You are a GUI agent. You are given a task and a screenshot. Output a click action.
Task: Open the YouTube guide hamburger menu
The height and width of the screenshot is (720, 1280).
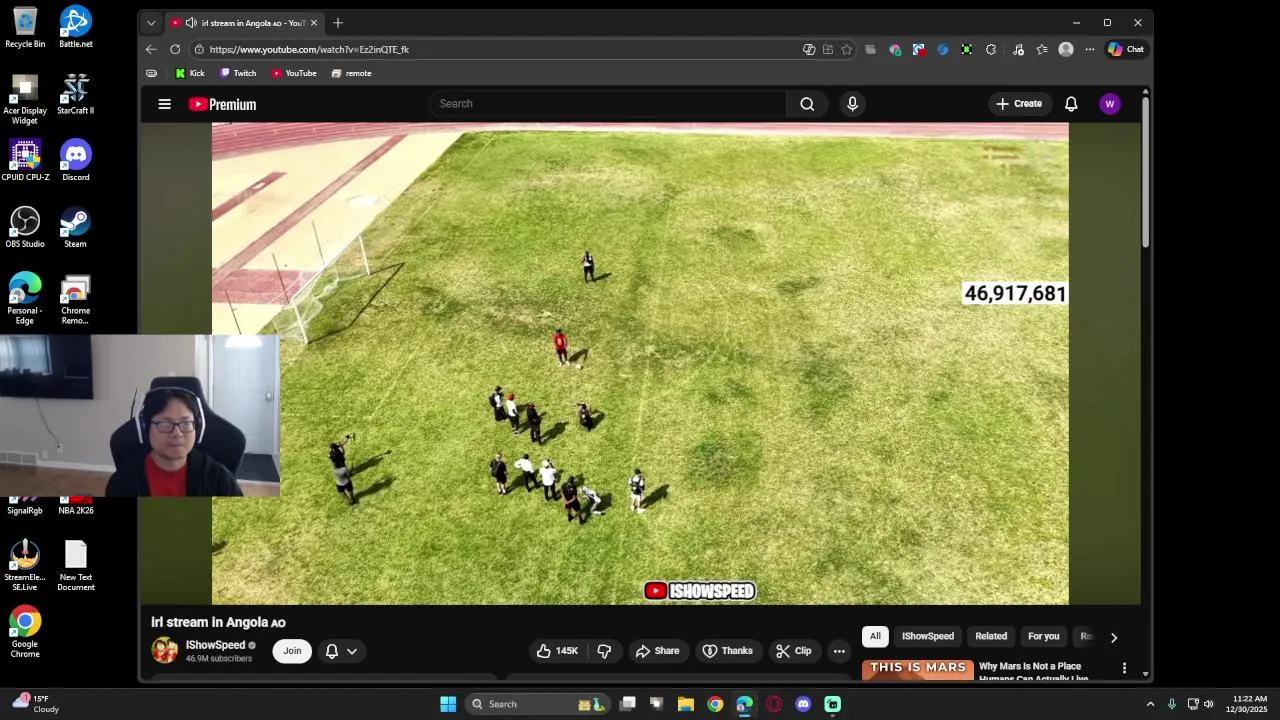[164, 104]
